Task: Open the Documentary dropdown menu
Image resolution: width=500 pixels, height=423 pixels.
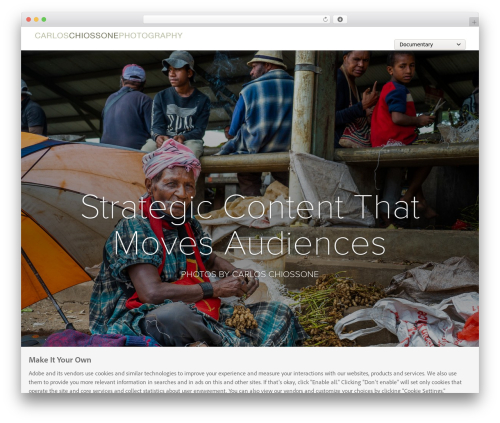Action: 430,44
